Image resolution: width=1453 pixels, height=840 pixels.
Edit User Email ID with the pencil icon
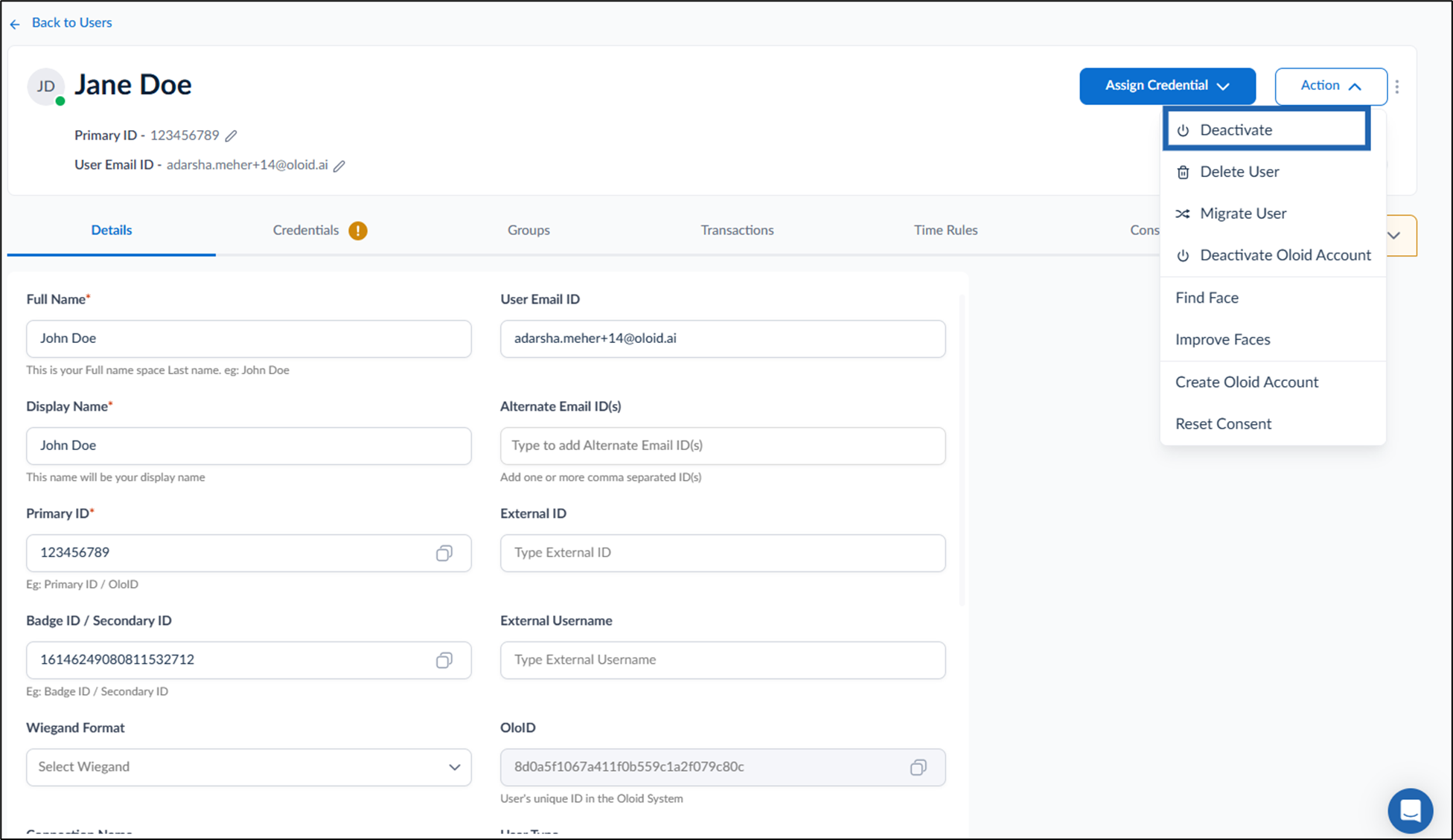tap(339, 166)
